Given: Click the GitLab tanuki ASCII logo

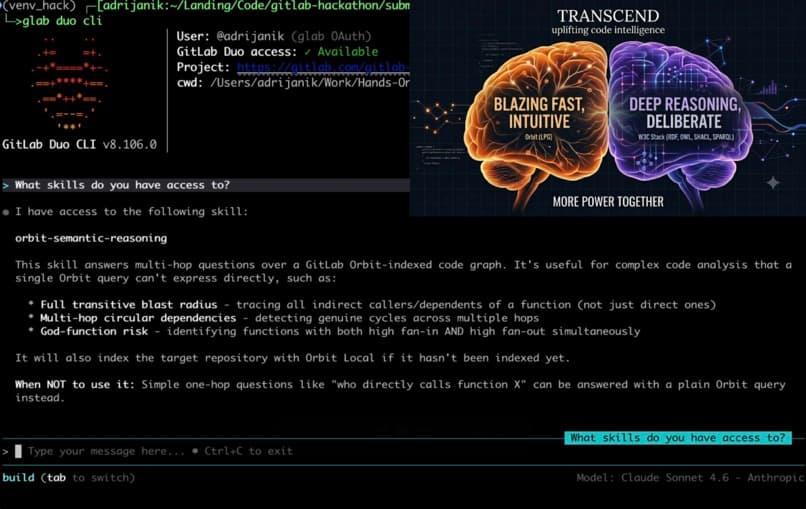Looking at the screenshot, I should [69, 83].
